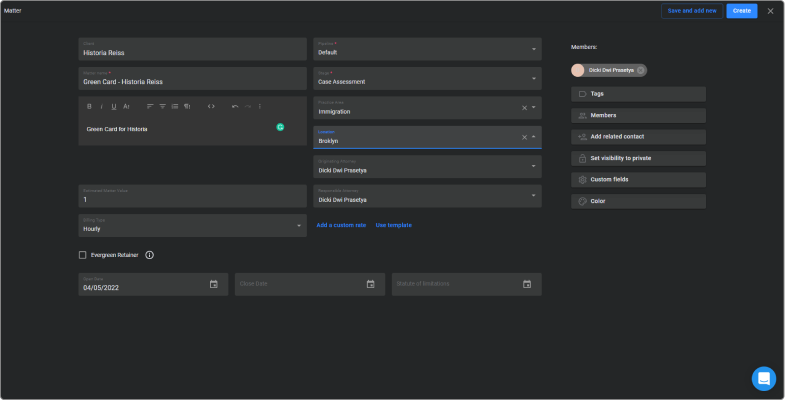This screenshot has height=400, width=785.
Task: Open the Custom fields option
Action: (638, 180)
